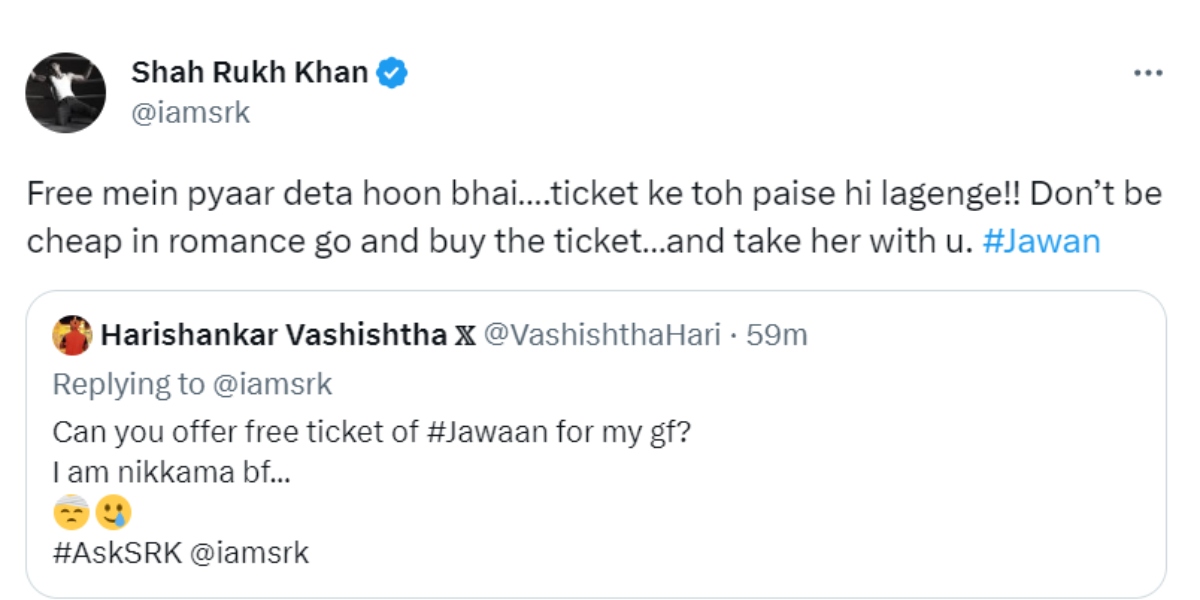Click the X logo badge beside Harishankar's name
The width and height of the screenshot is (1200, 600).
click(465, 336)
